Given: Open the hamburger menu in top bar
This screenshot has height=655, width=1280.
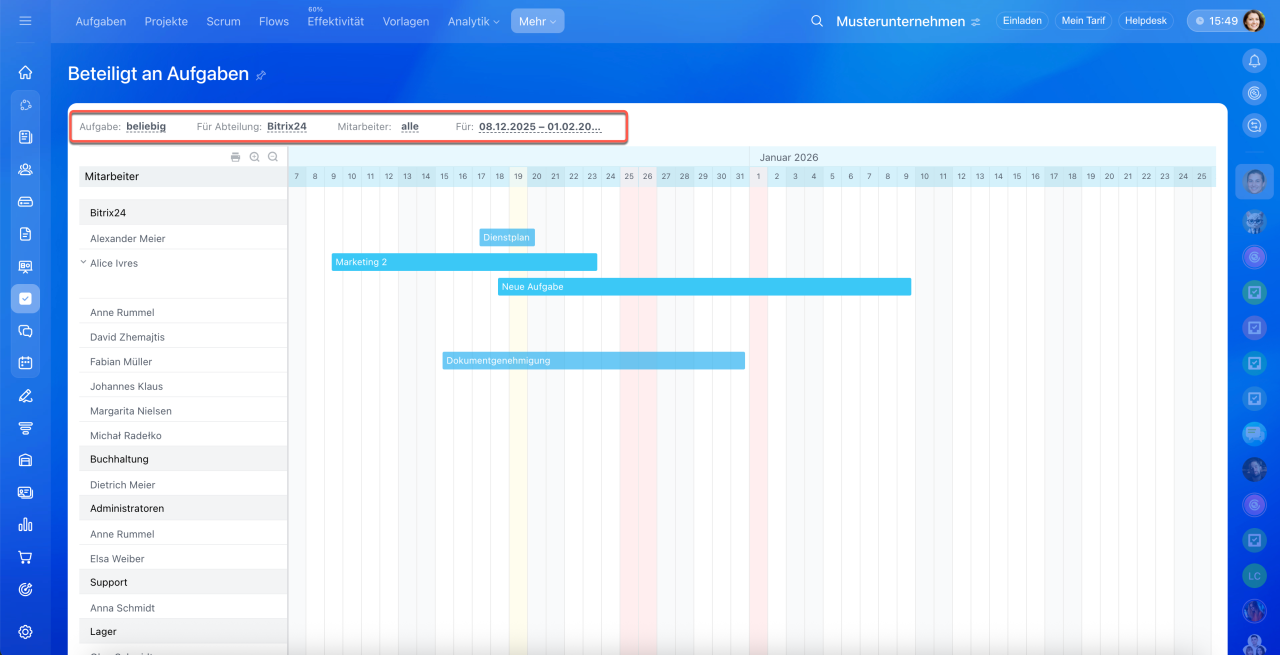Looking at the screenshot, I should (x=25, y=21).
